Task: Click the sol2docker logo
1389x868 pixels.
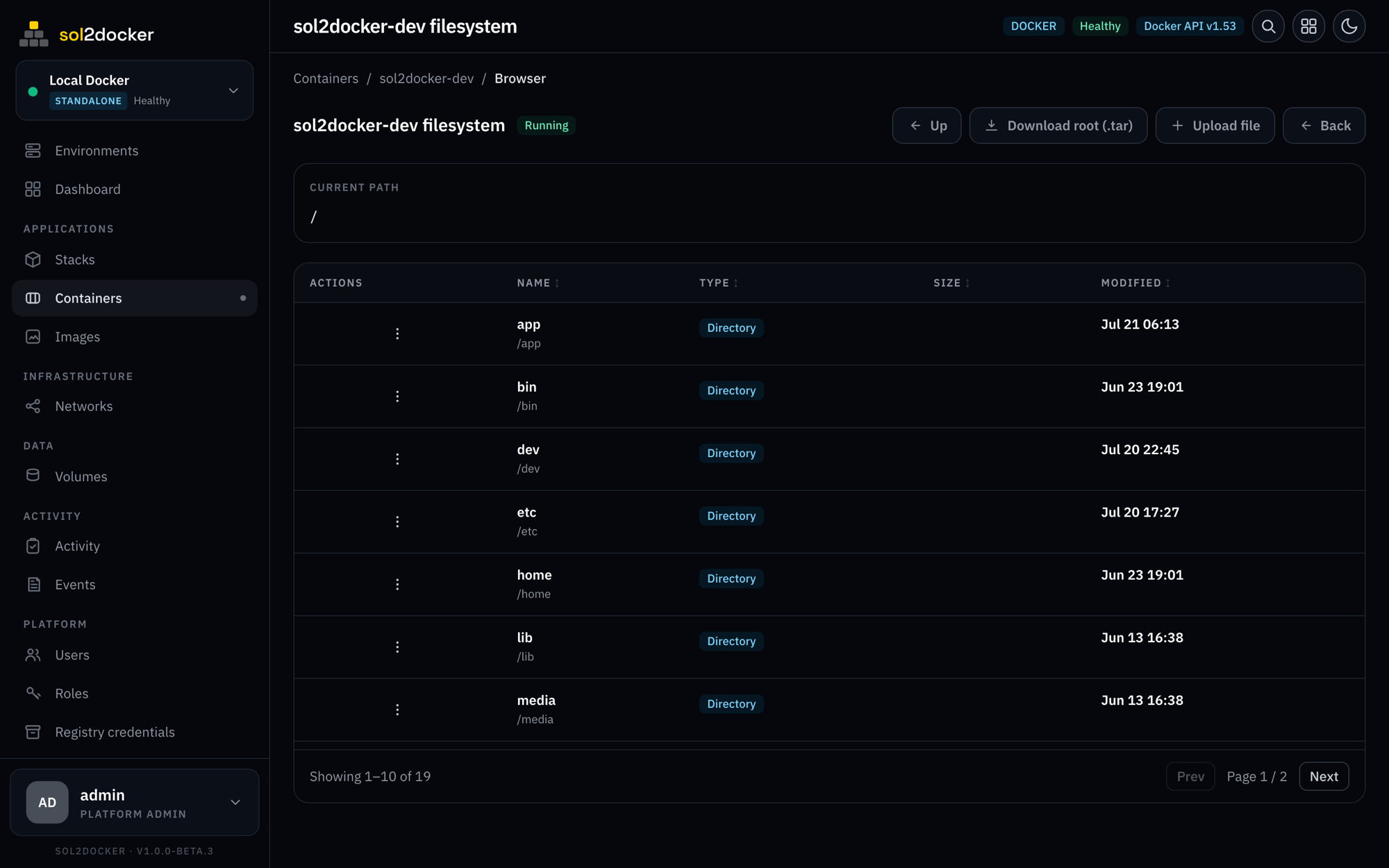Action: (87, 33)
